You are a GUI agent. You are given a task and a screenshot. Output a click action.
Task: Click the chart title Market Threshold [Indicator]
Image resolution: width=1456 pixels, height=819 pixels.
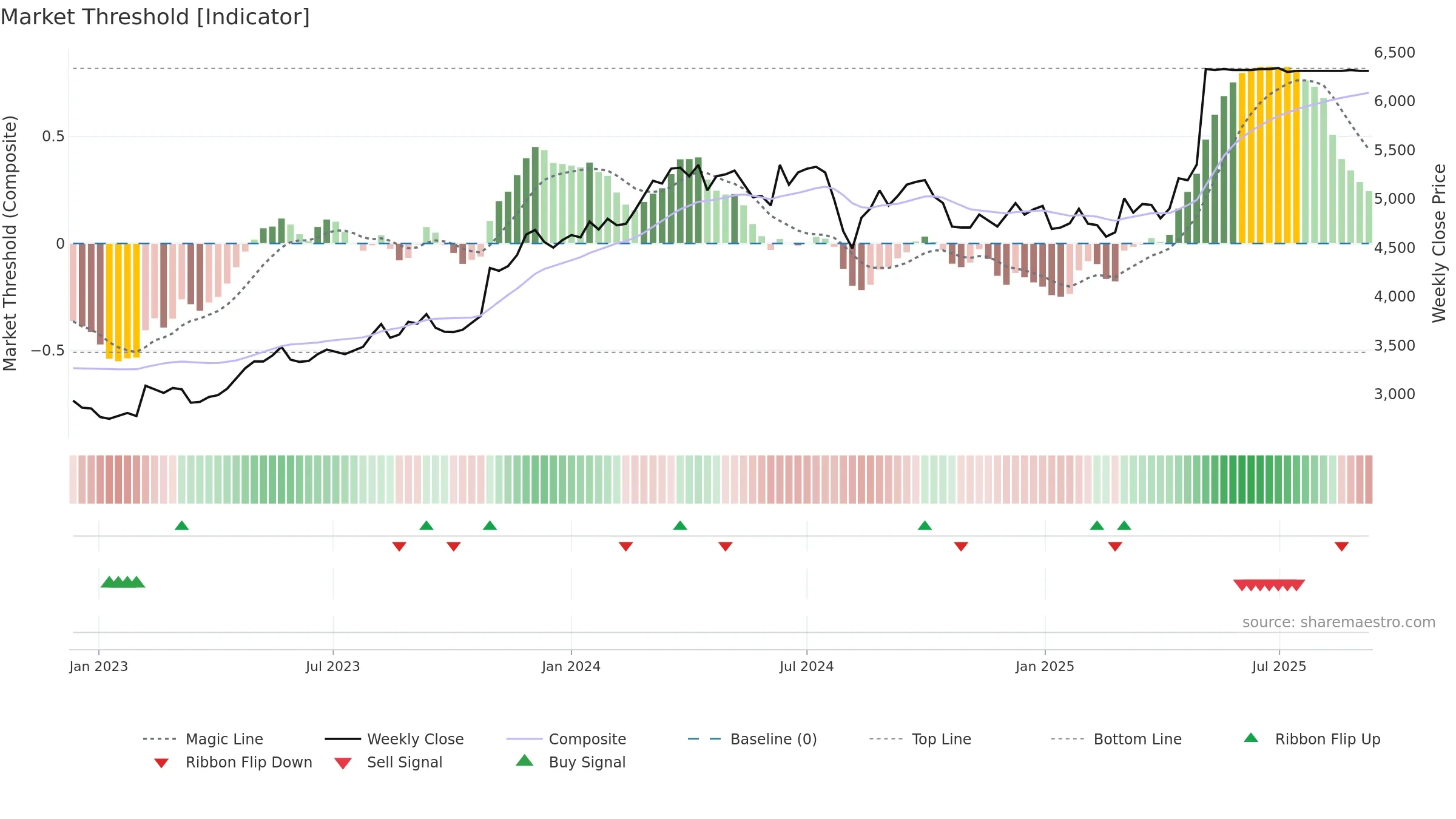(x=155, y=17)
